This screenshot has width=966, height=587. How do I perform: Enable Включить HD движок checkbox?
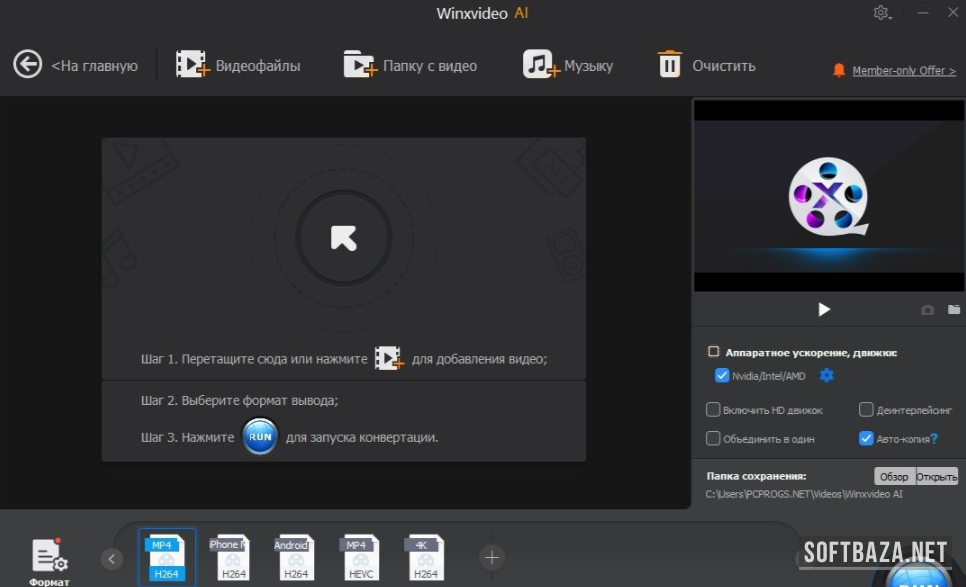[x=713, y=410]
